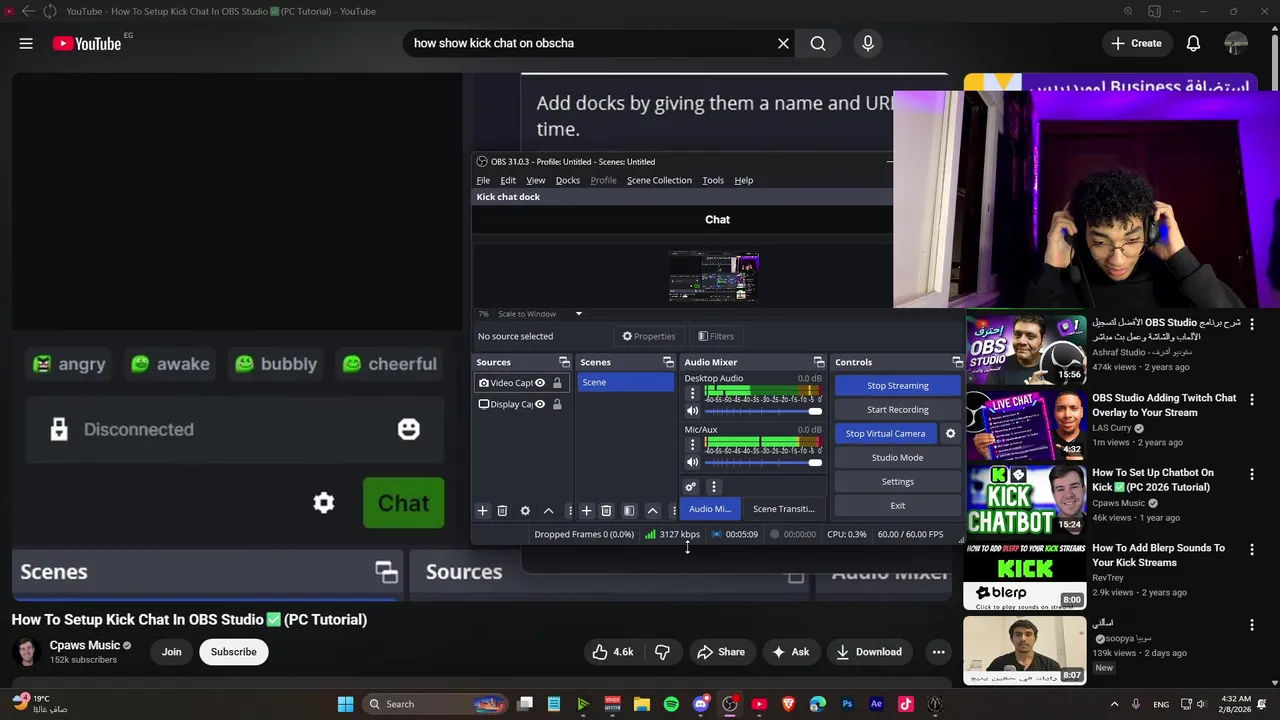
Task: Float the Audio Mixer dock in OBS
Action: point(818,362)
